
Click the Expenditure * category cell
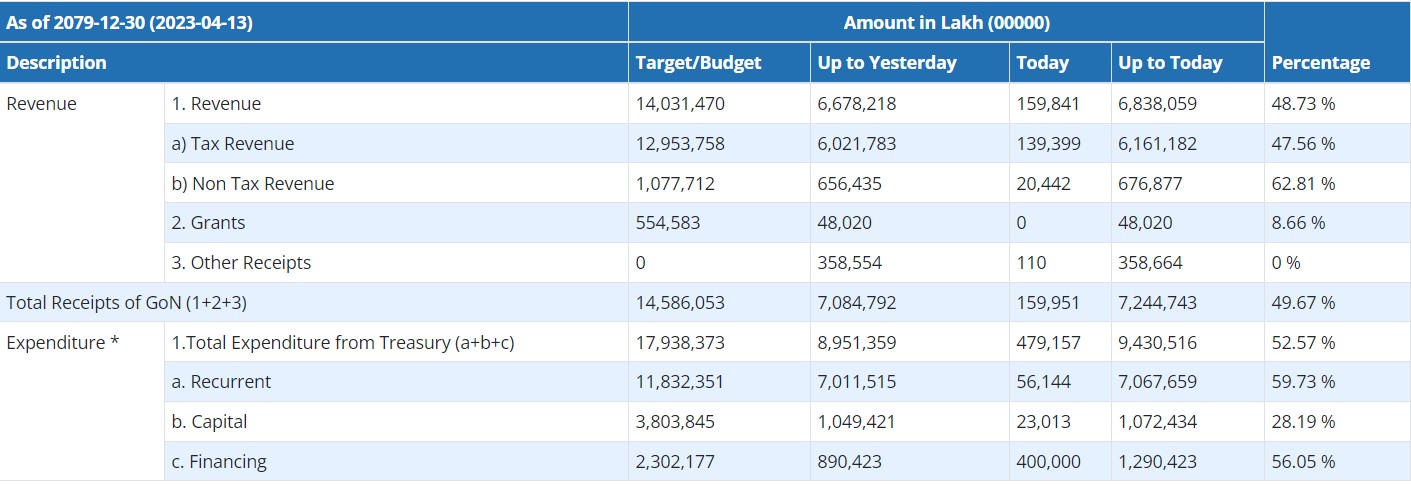coord(63,343)
